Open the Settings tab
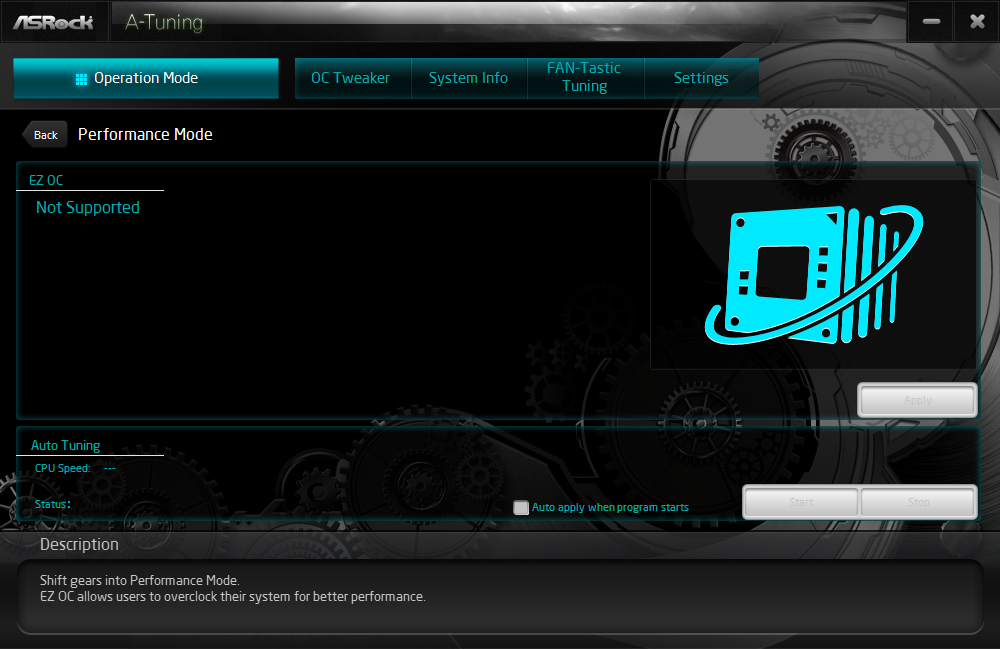Image resolution: width=1000 pixels, height=649 pixels. point(701,78)
